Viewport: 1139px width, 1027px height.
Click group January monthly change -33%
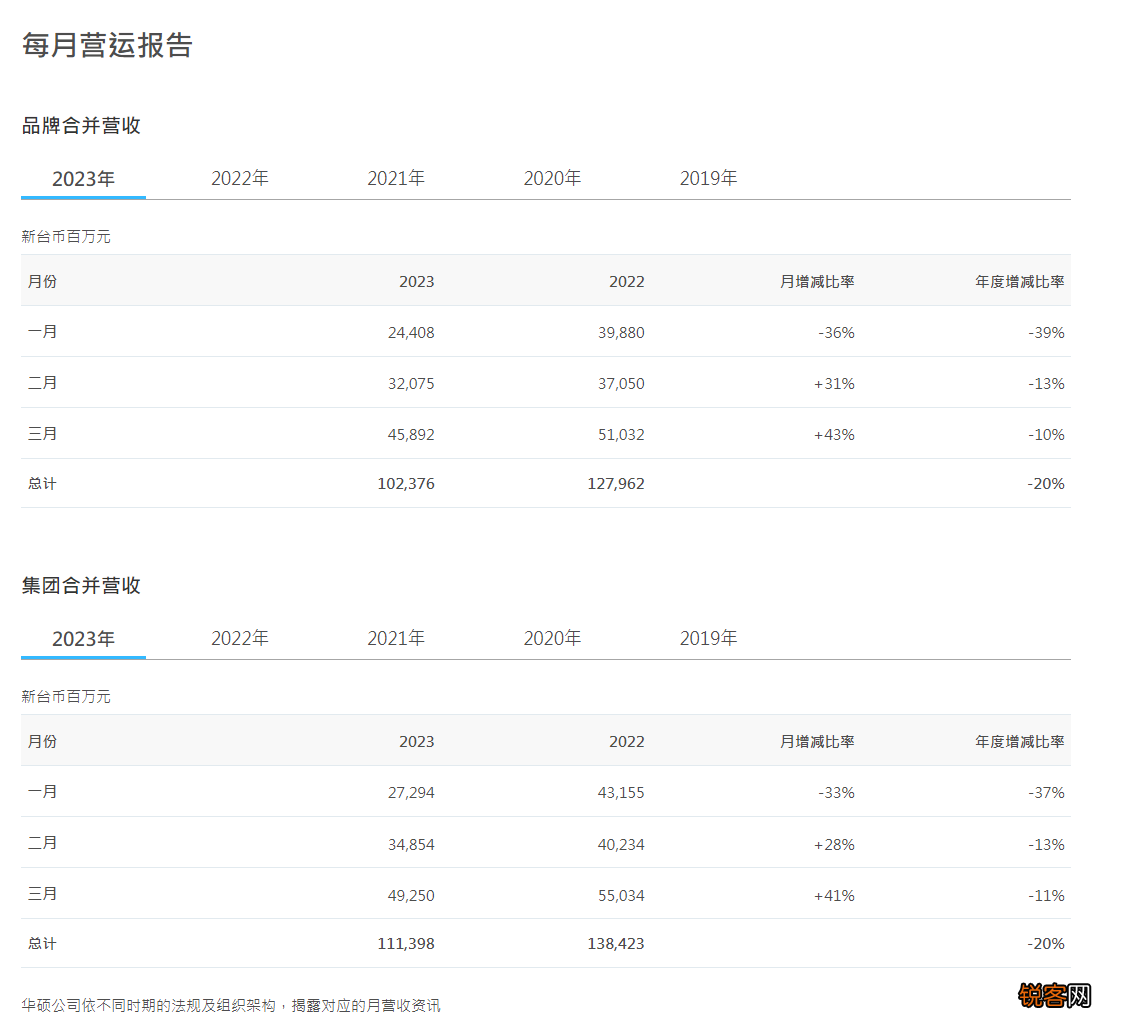(x=836, y=792)
